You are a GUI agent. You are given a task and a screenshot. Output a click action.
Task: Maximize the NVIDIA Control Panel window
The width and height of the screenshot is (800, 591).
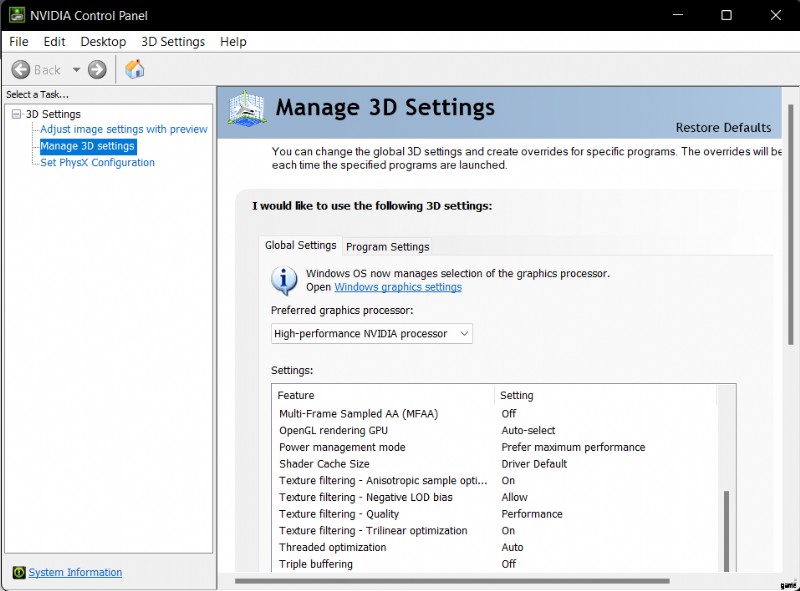[727, 15]
